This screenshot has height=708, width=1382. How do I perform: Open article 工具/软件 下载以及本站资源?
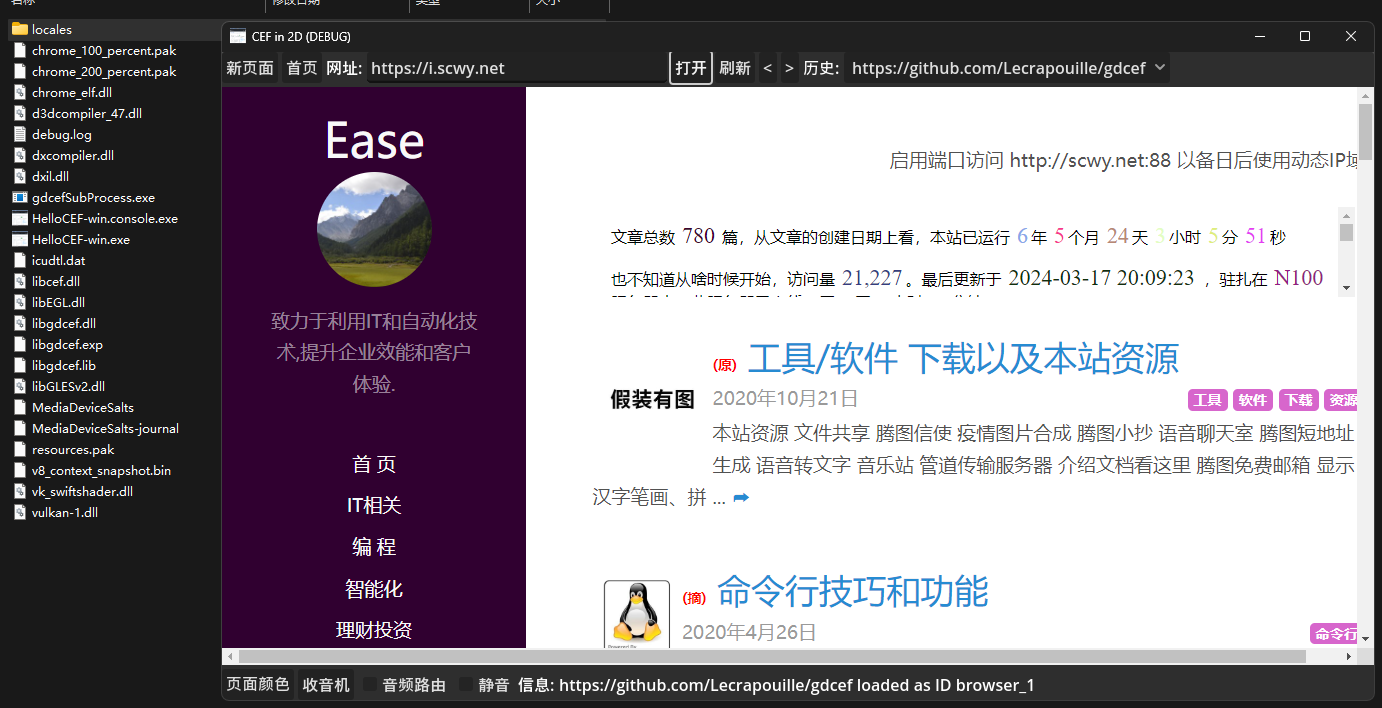tap(963, 358)
